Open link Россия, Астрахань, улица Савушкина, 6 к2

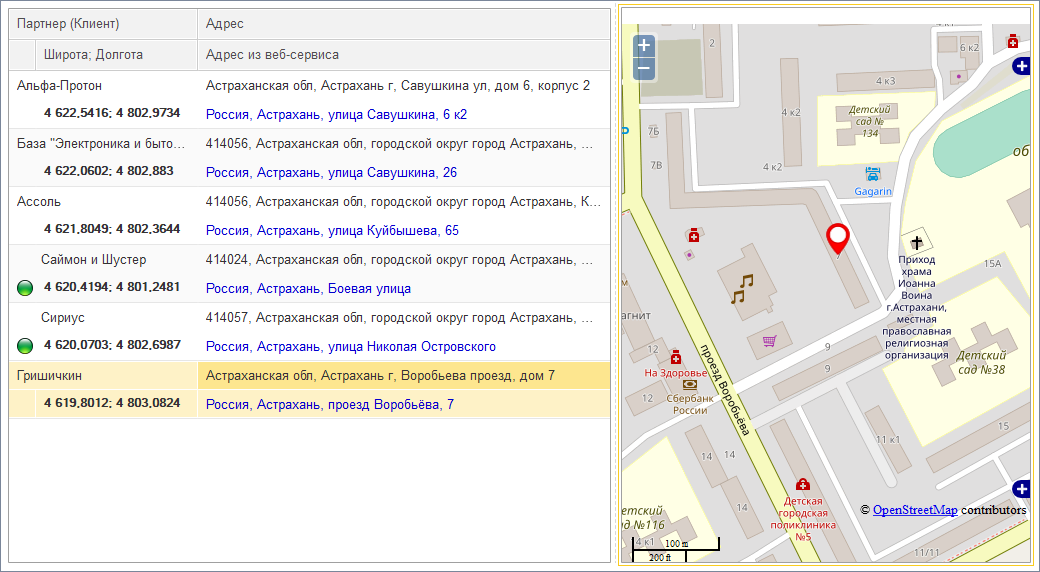click(x=336, y=114)
